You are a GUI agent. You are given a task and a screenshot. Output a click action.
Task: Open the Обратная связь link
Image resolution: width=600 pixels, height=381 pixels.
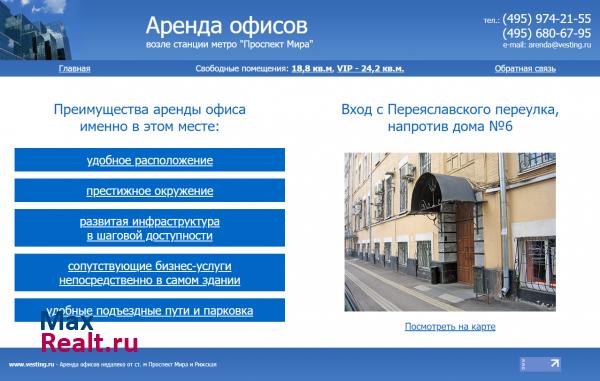(525, 68)
